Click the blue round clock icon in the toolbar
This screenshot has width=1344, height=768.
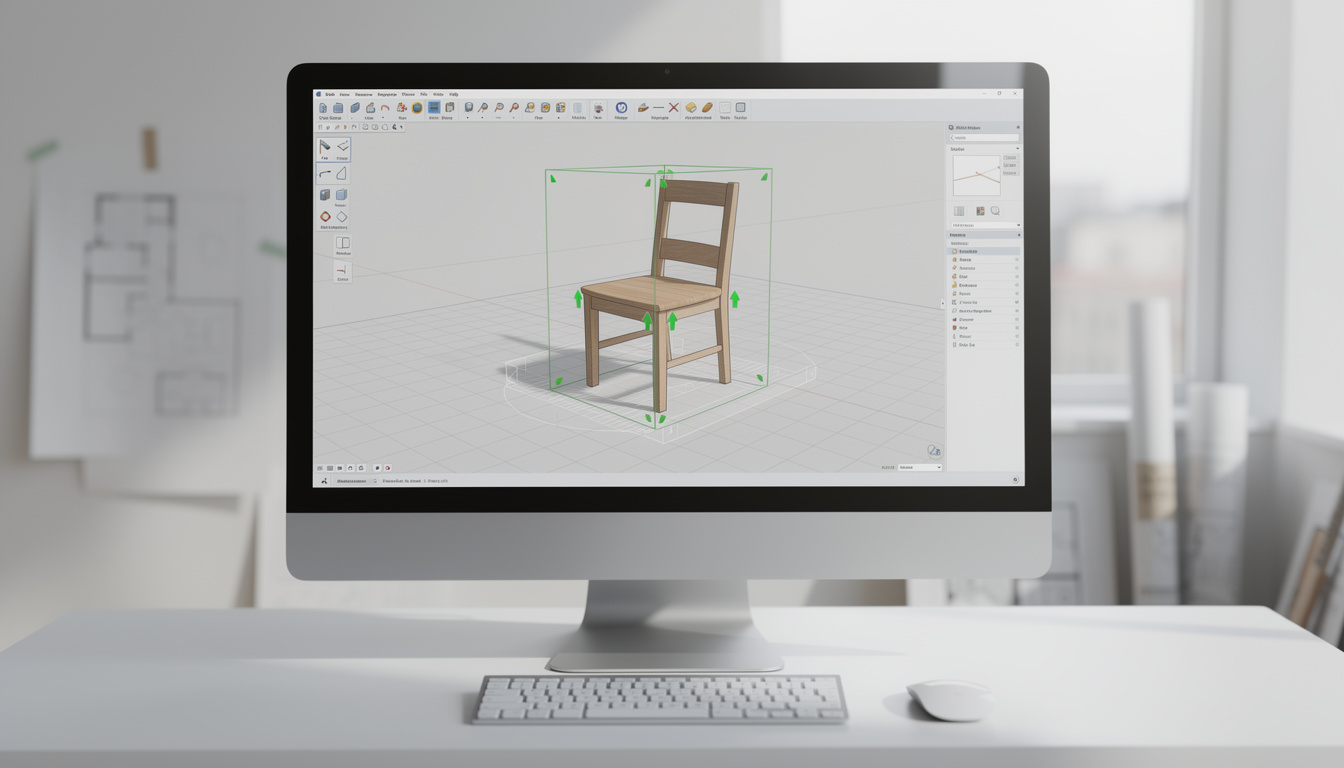tap(621, 108)
